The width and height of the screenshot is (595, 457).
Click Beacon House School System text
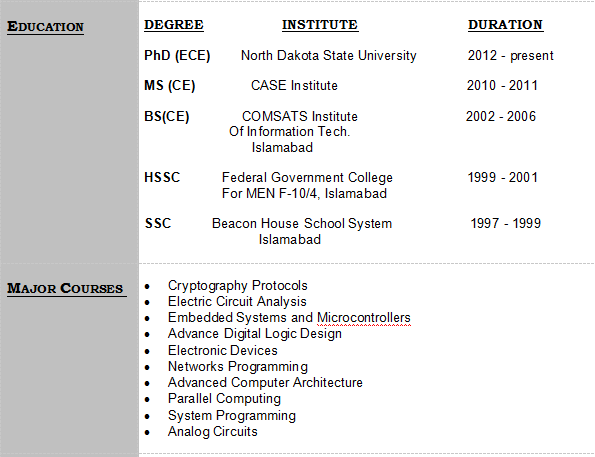302,224
